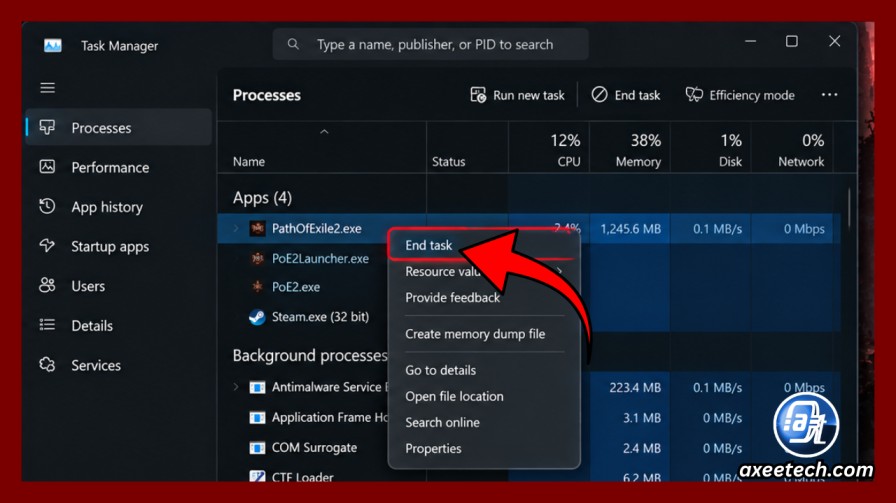Click the 1,245.6 MB memory cell
Viewport: 896px width, 503px height.
tap(630, 229)
